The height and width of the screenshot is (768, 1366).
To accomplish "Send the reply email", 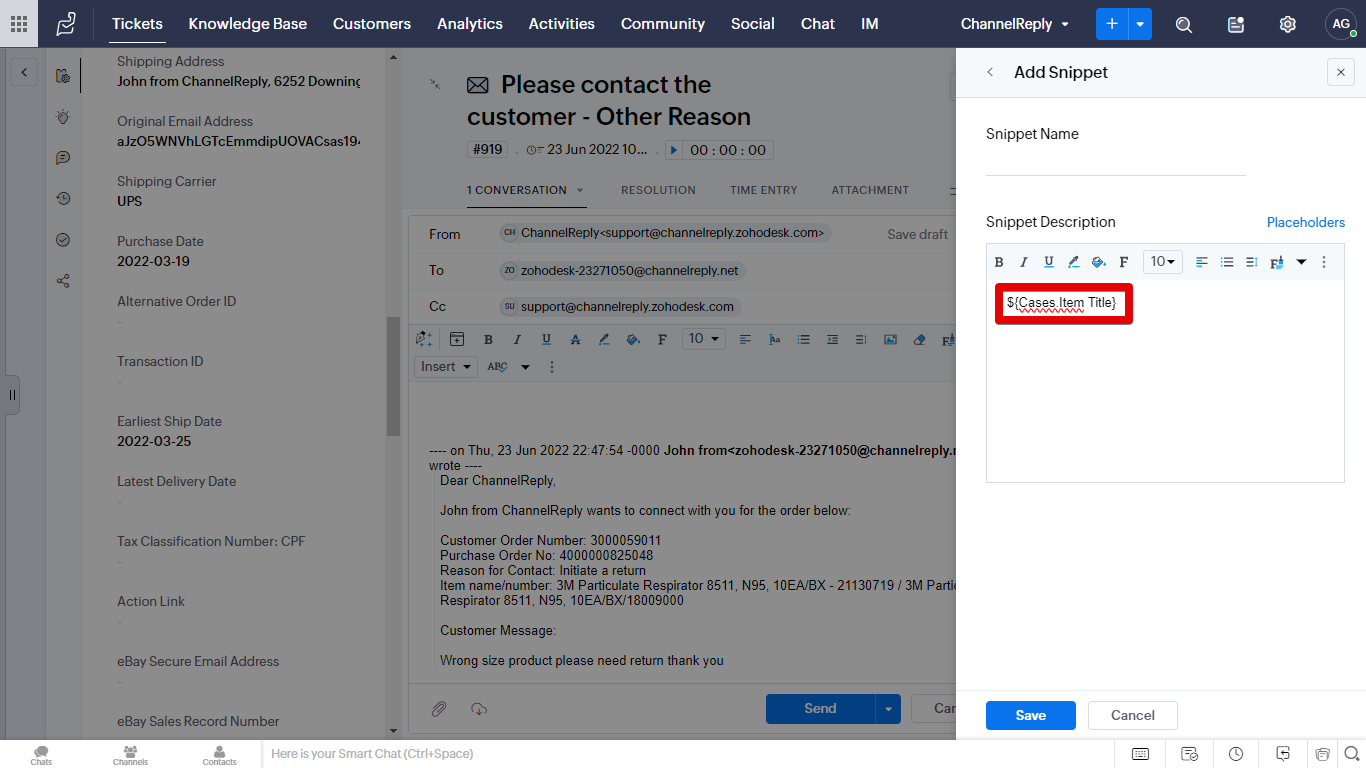I will click(820, 709).
